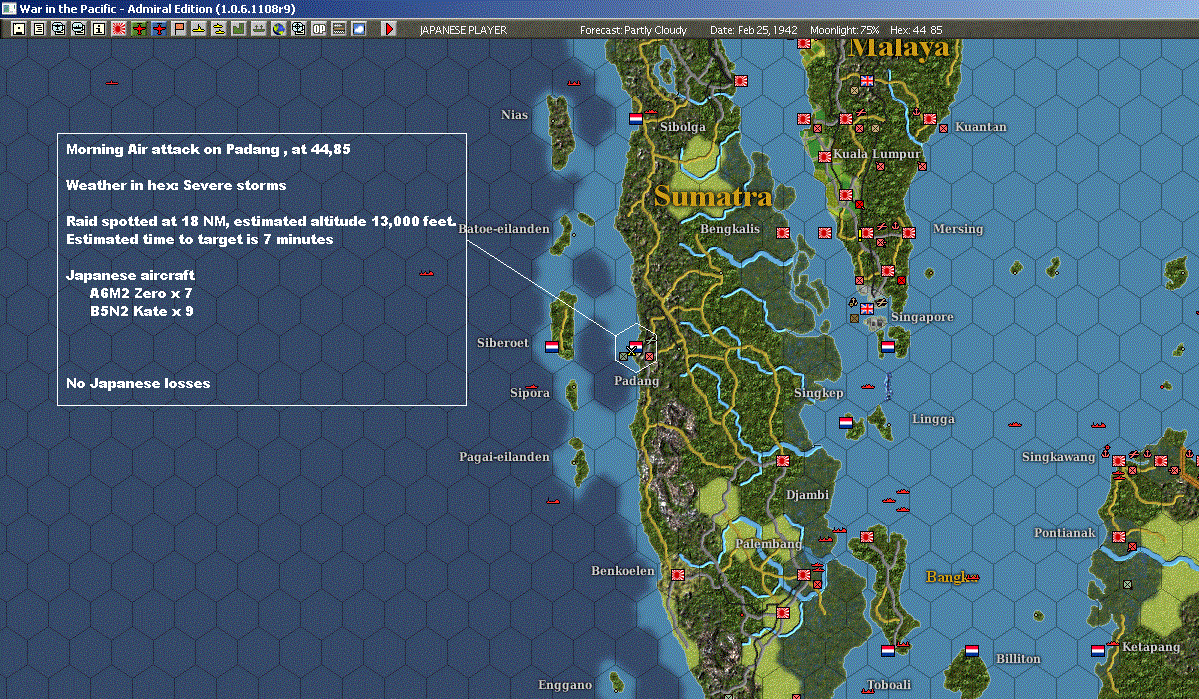Screen dimensions: 1199x699
Task: Open the save game toolbar icon
Action: [19, 29]
